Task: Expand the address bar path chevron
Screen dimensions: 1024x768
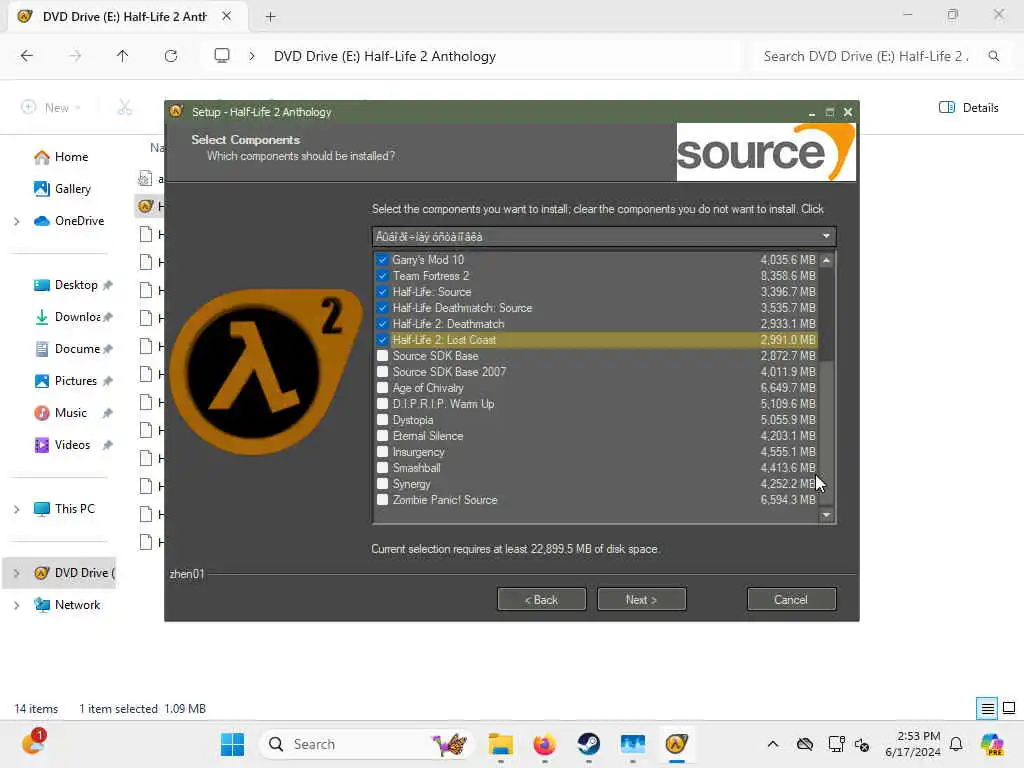Action: click(252, 56)
